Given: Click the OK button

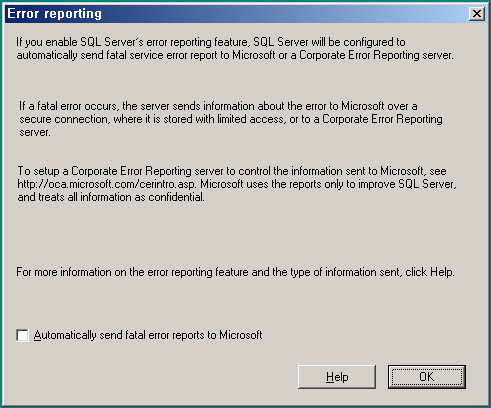Looking at the screenshot, I should coord(427,377).
